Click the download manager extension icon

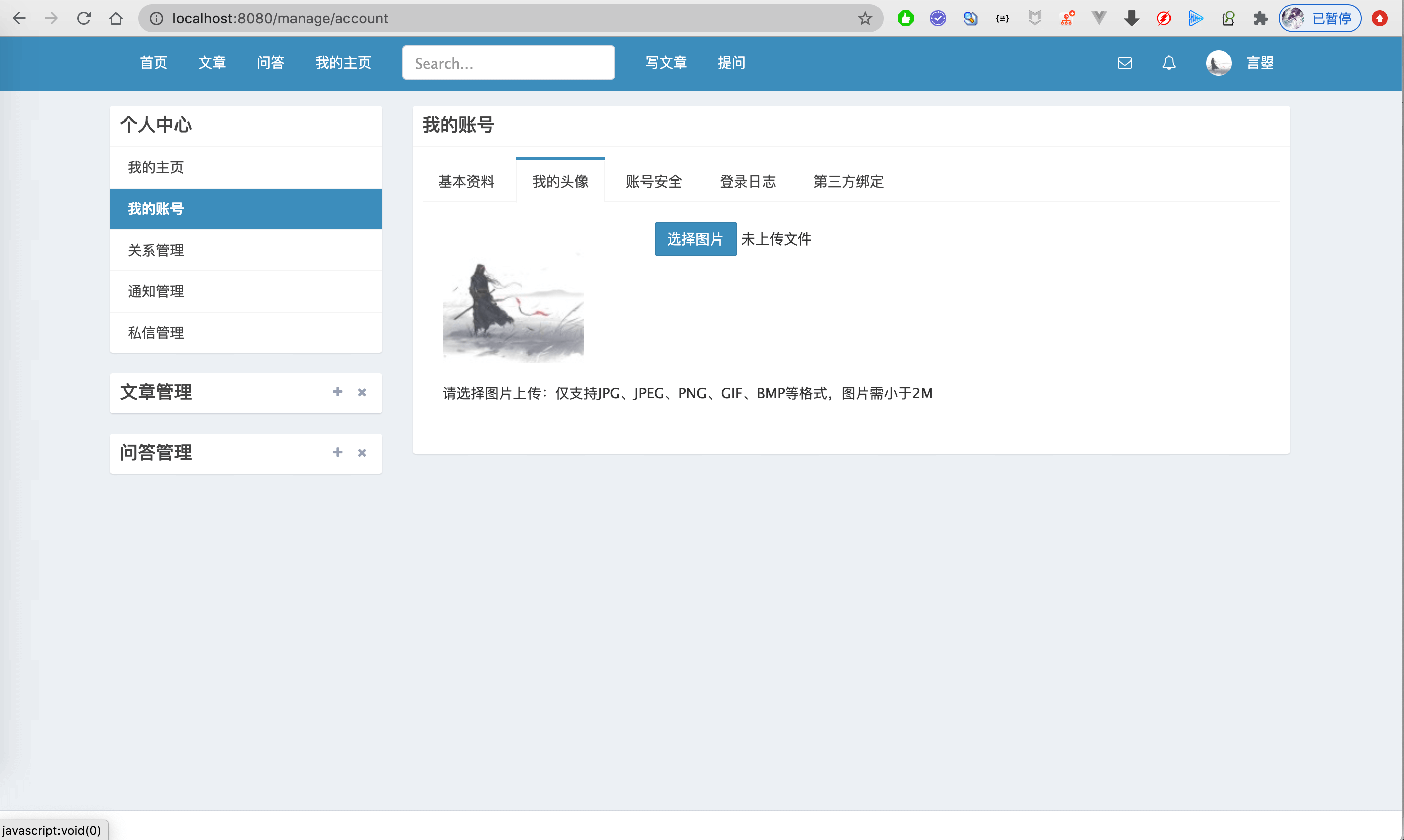pos(1131,18)
